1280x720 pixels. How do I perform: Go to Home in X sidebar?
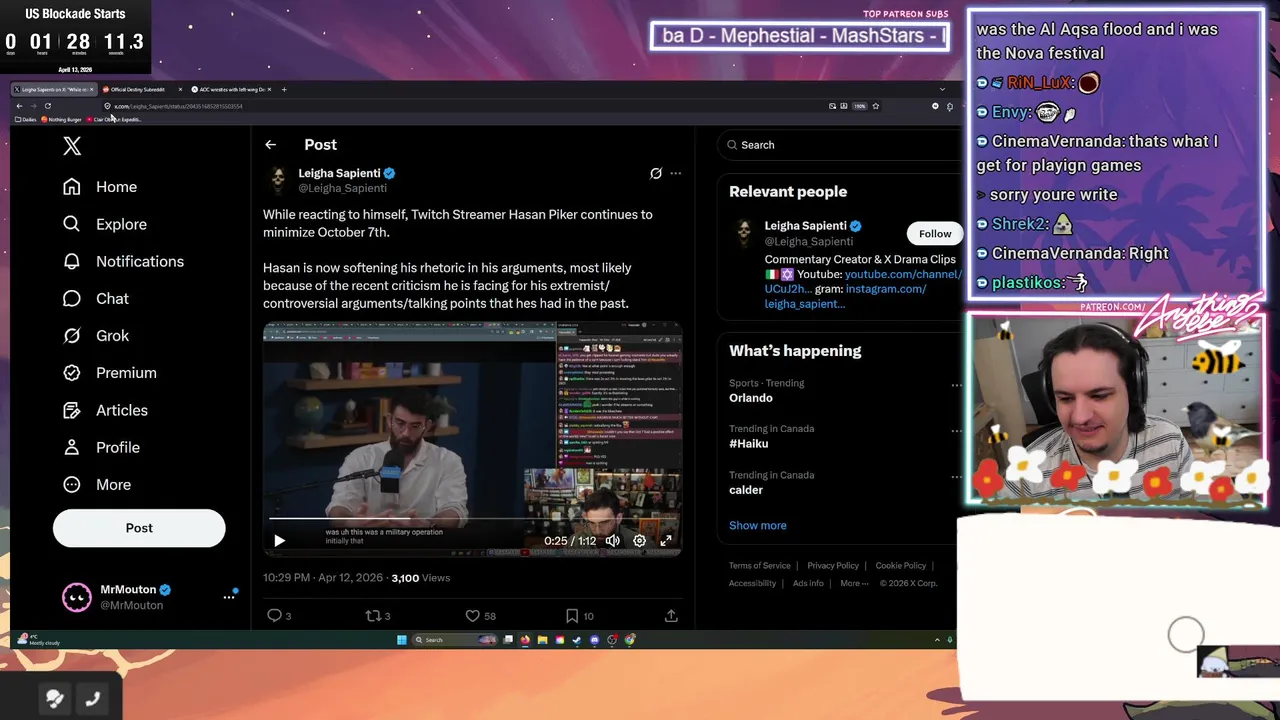(x=100, y=187)
